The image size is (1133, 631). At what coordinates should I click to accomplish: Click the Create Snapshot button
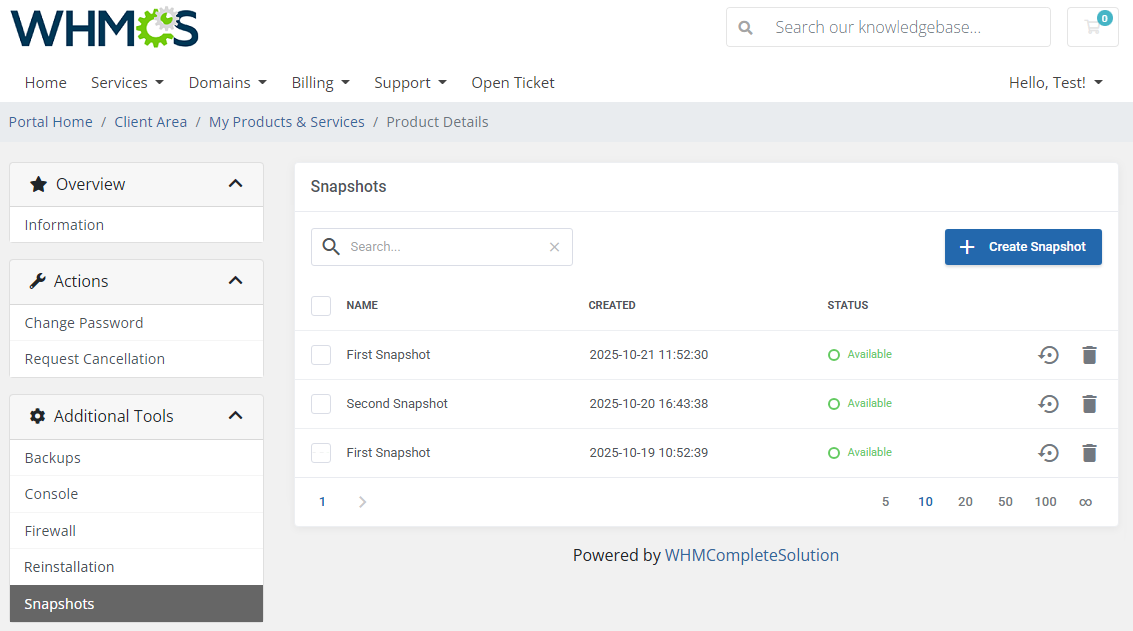pos(1023,246)
